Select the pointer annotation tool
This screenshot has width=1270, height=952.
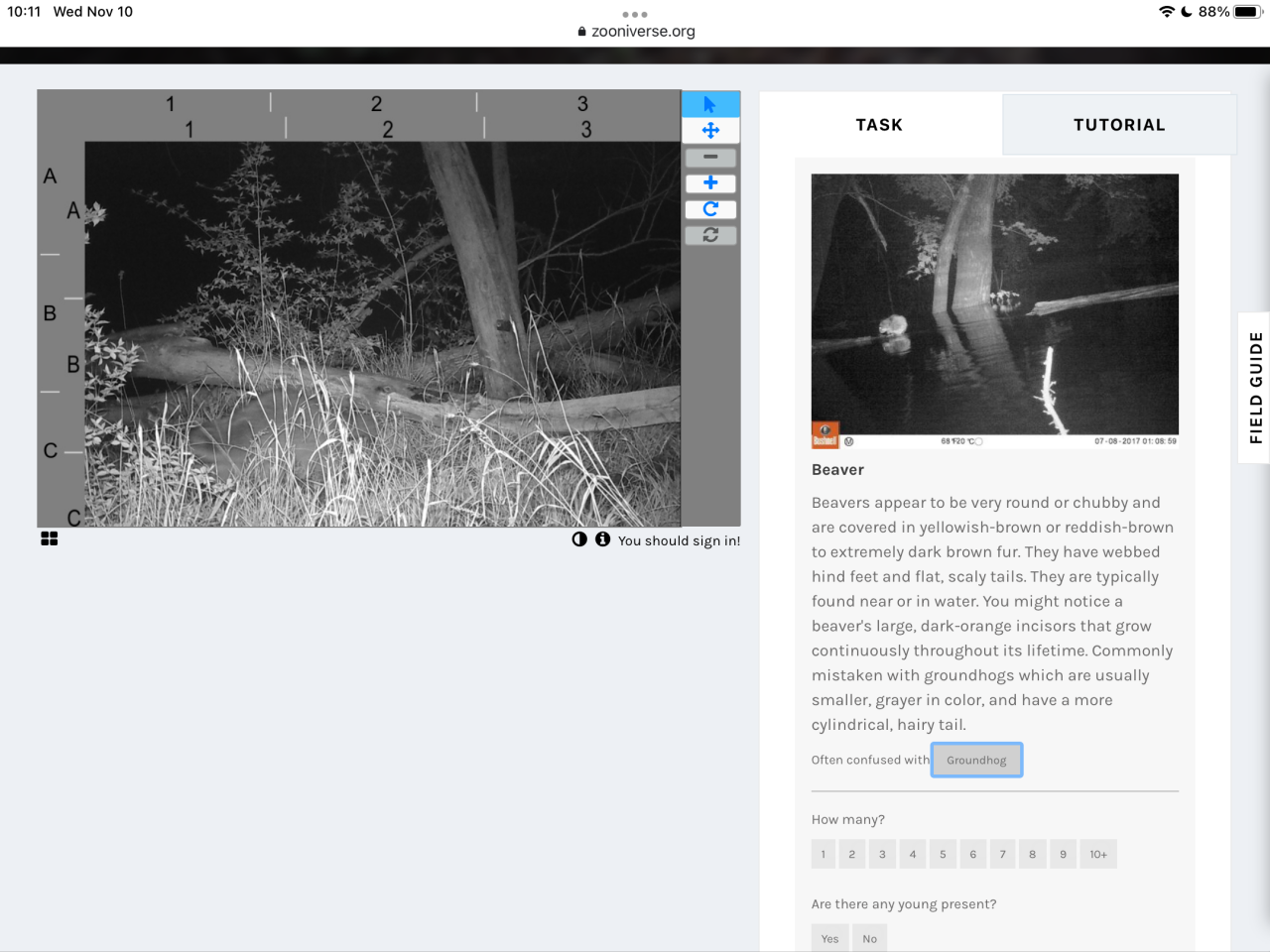(710, 104)
